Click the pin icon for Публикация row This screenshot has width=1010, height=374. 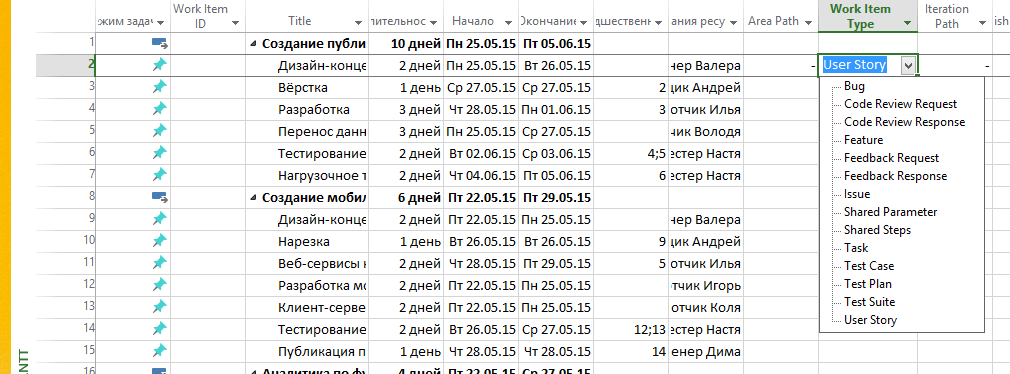click(159, 351)
